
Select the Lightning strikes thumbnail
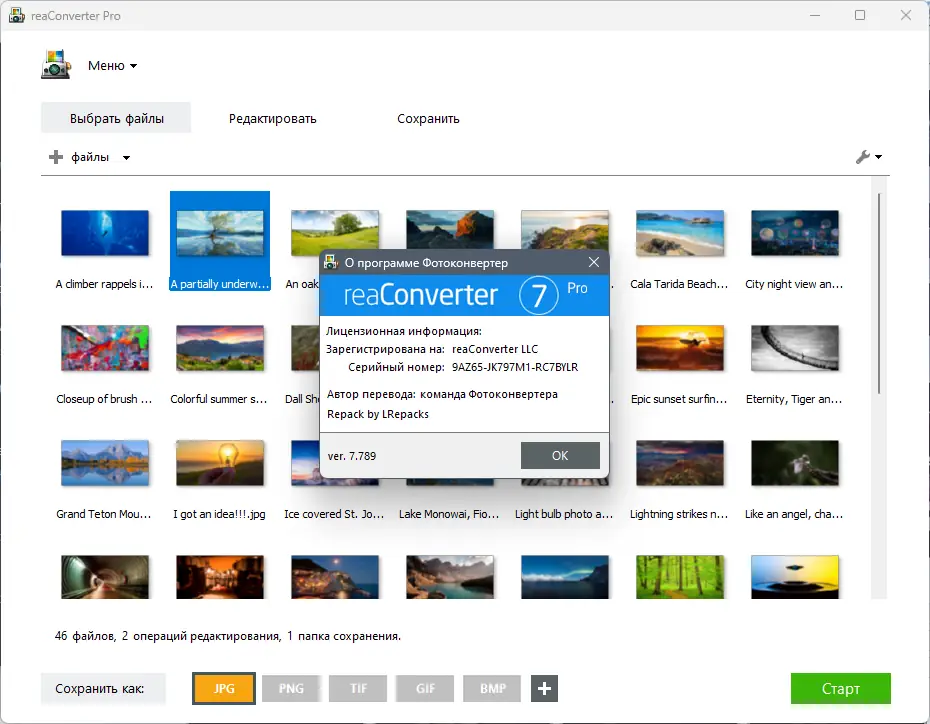coord(680,463)
